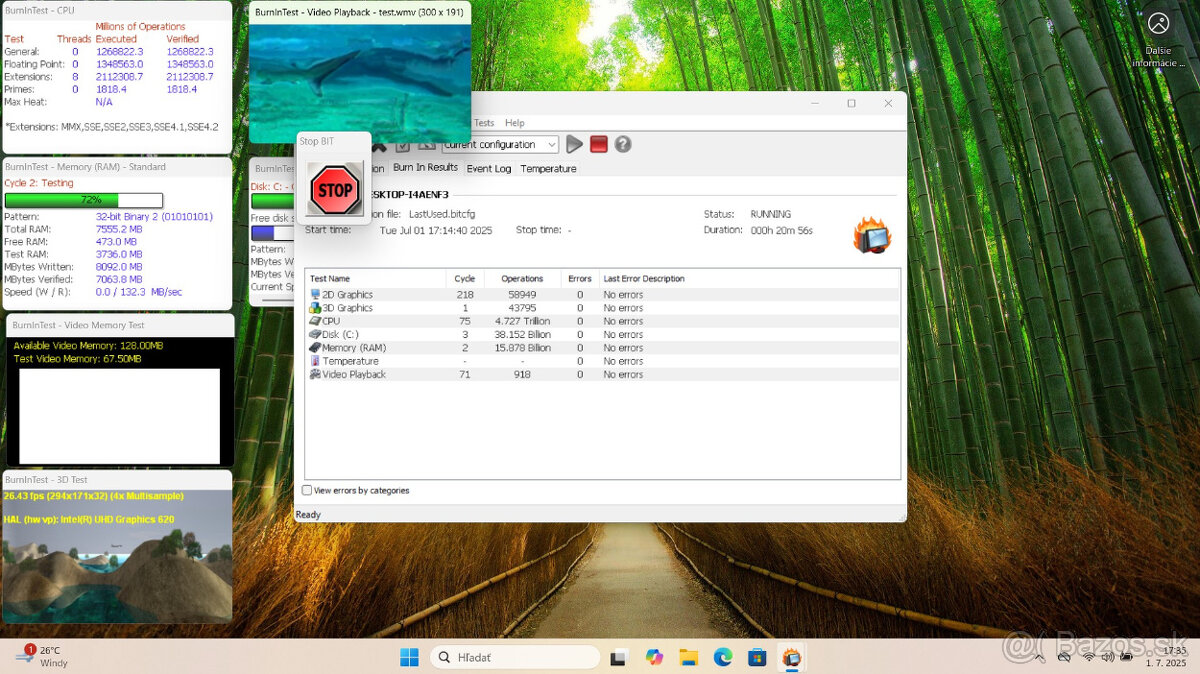Viewport: 1200px width, 674px height.
Task: Click the green start test arrow
Action: (574, 144)
